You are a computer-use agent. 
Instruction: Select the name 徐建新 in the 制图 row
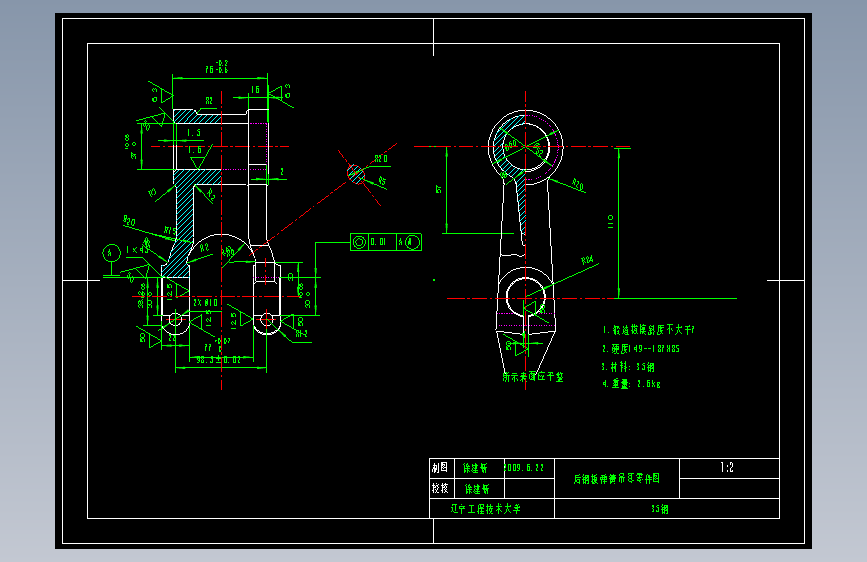pos(475,468)
